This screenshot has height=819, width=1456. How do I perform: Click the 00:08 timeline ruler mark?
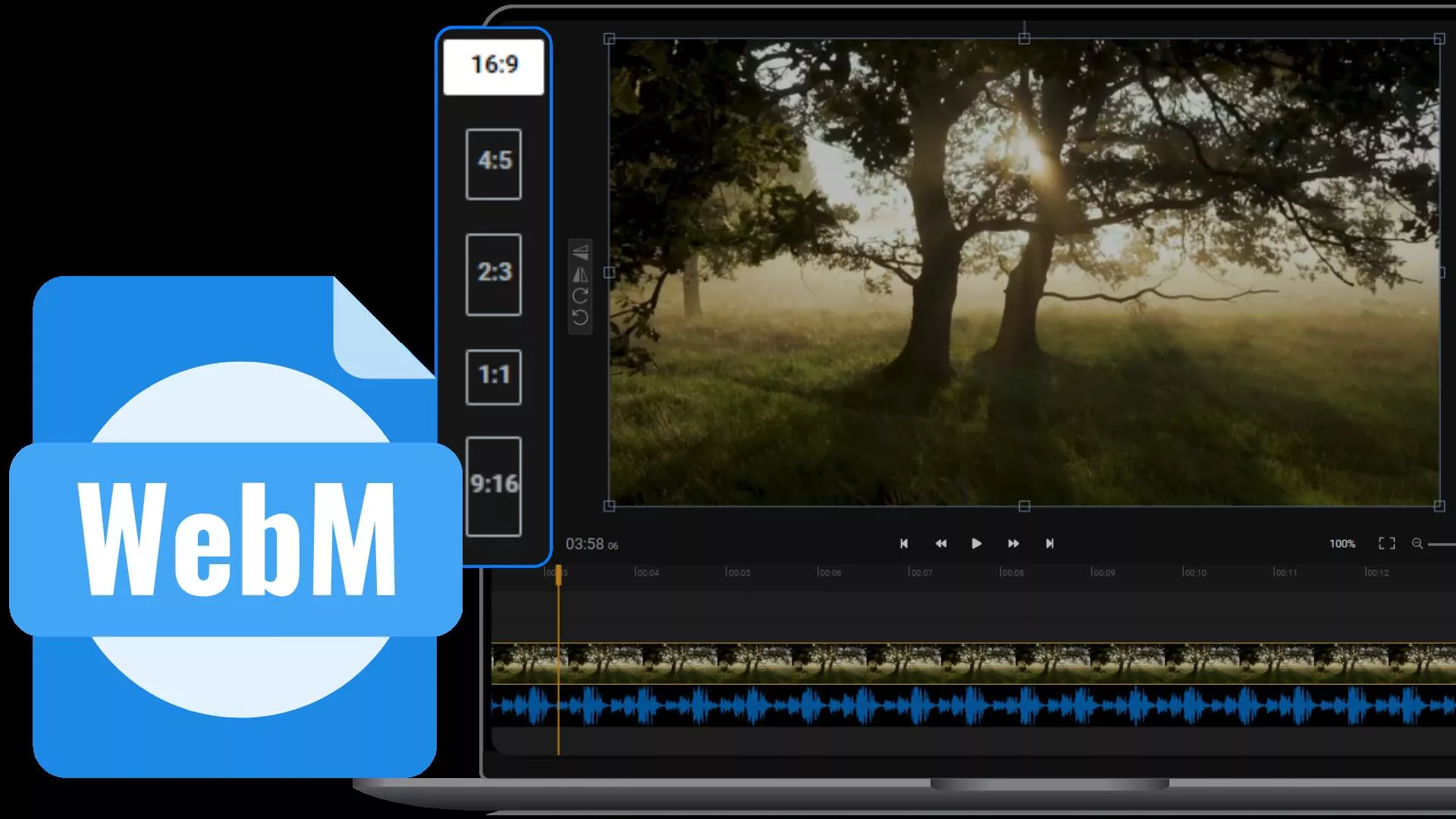pos(1012,573)
